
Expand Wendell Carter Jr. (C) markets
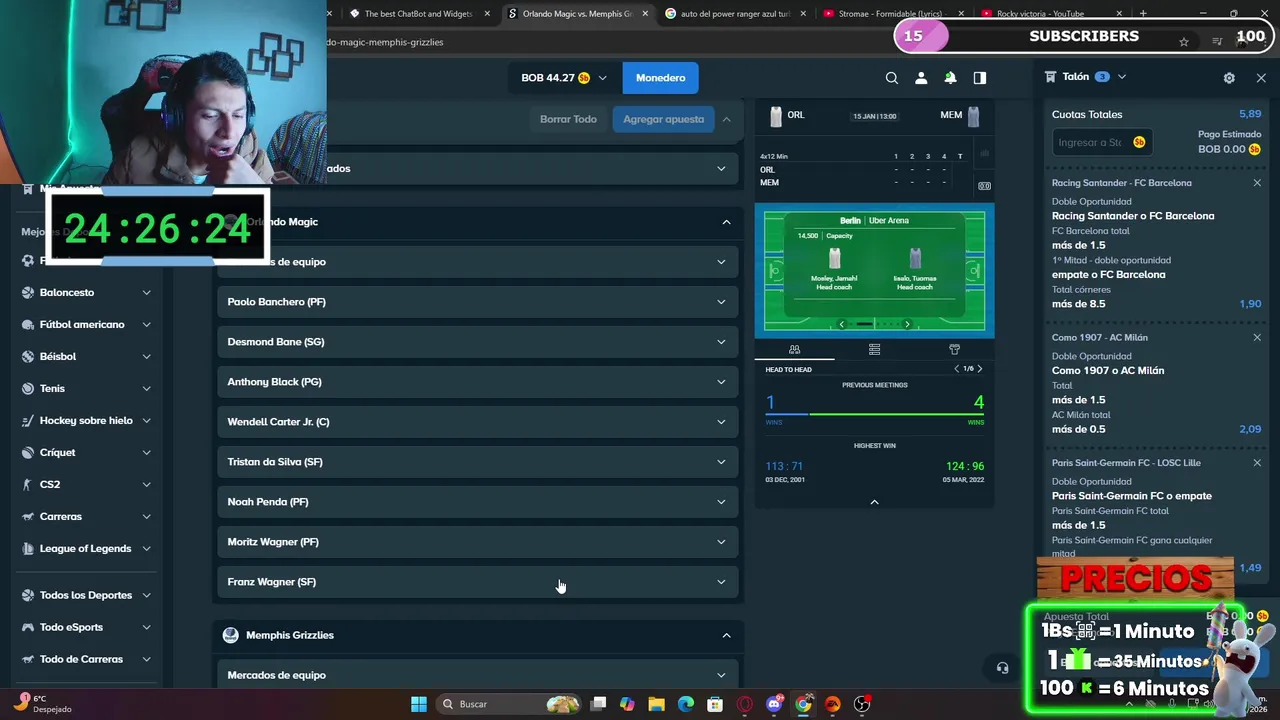(478, 422)
